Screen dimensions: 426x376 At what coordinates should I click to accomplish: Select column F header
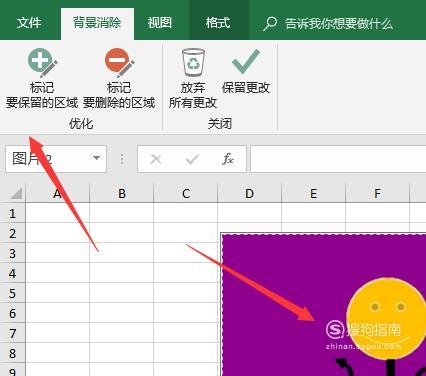click(377, 193)
